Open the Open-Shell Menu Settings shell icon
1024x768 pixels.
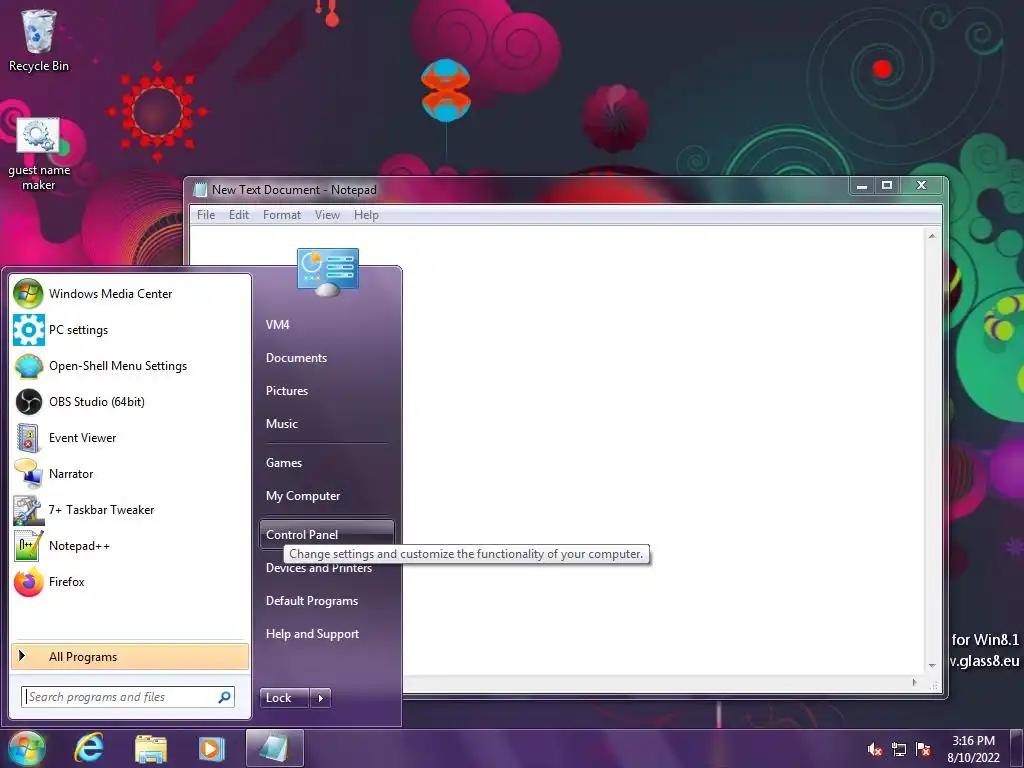(x=29, y=366)
